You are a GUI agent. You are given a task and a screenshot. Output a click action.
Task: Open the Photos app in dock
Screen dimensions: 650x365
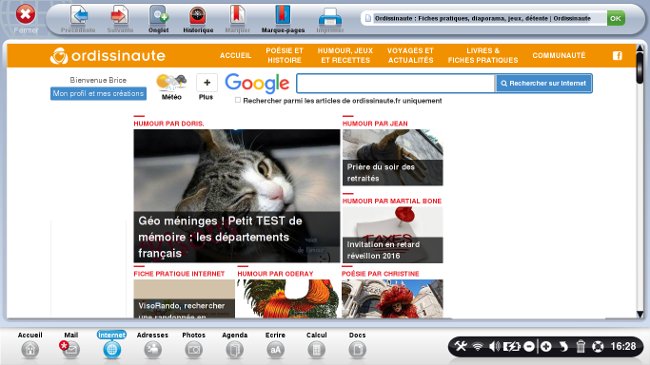194,345
